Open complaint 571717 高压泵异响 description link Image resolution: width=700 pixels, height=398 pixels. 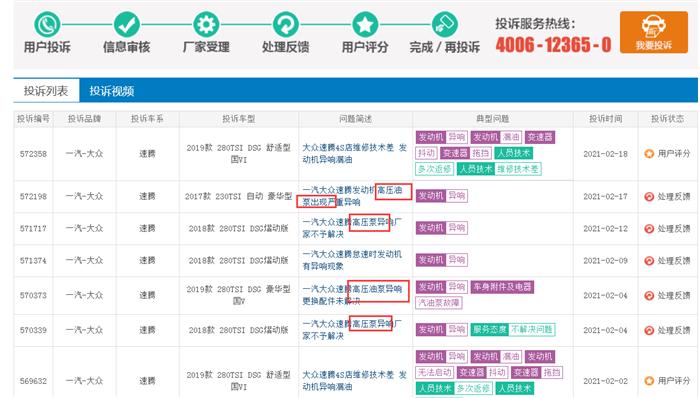click(x=352, y=228)
